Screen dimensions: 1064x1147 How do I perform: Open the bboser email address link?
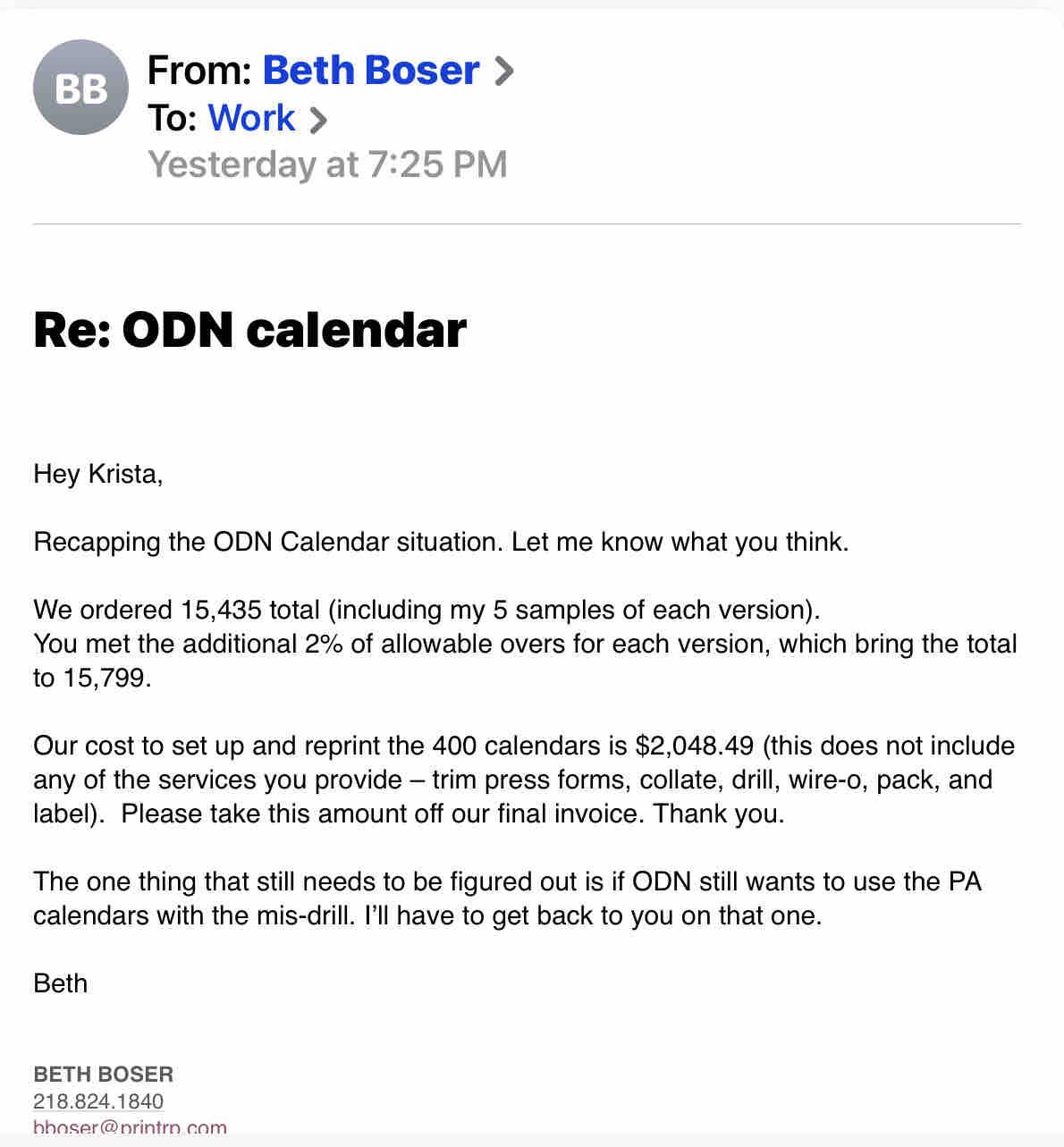[130, 1128]
